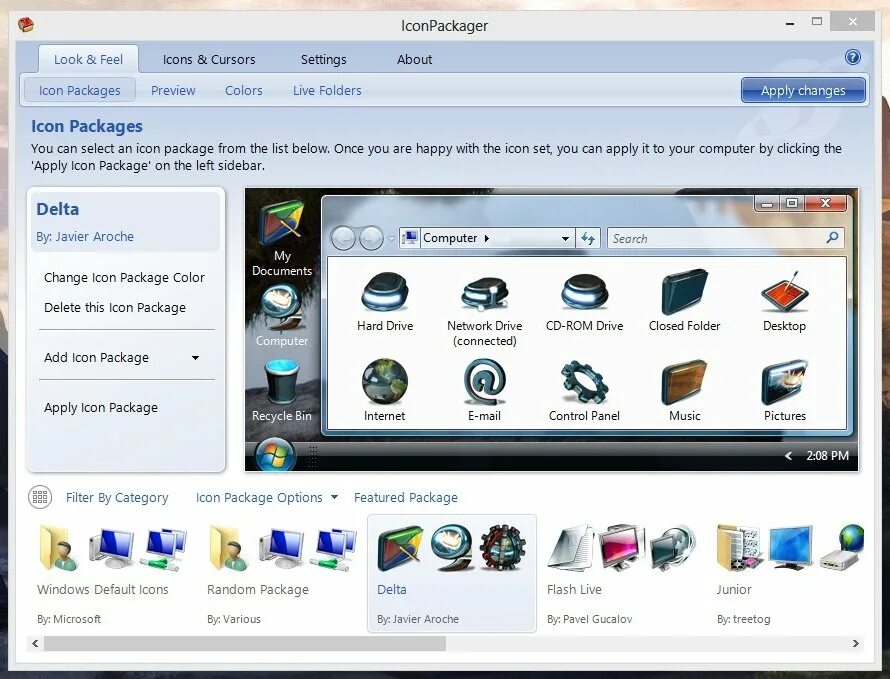Click the preview window close X button
This screenshot has height=679, width=890.
click(x=826, y=203)
